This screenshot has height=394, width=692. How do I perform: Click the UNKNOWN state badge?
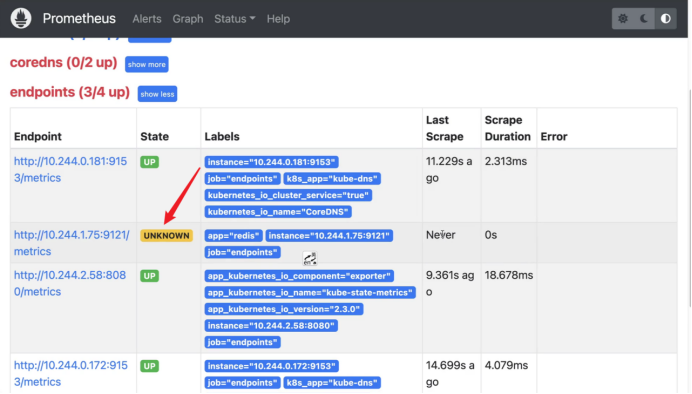point(166,236)
